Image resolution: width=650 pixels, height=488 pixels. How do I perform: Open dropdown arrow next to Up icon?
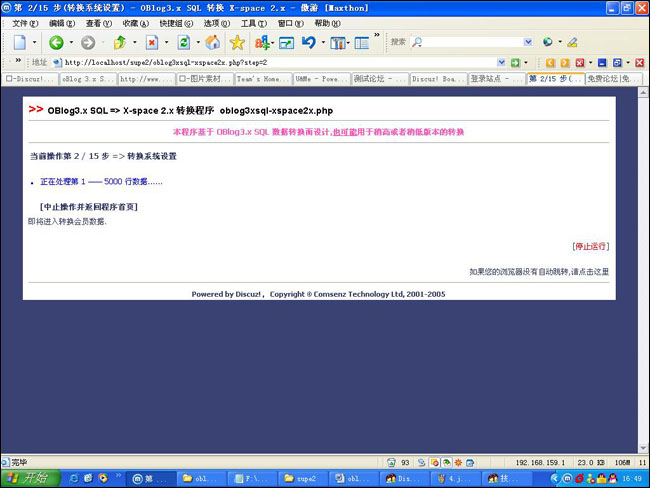[135, 42]
